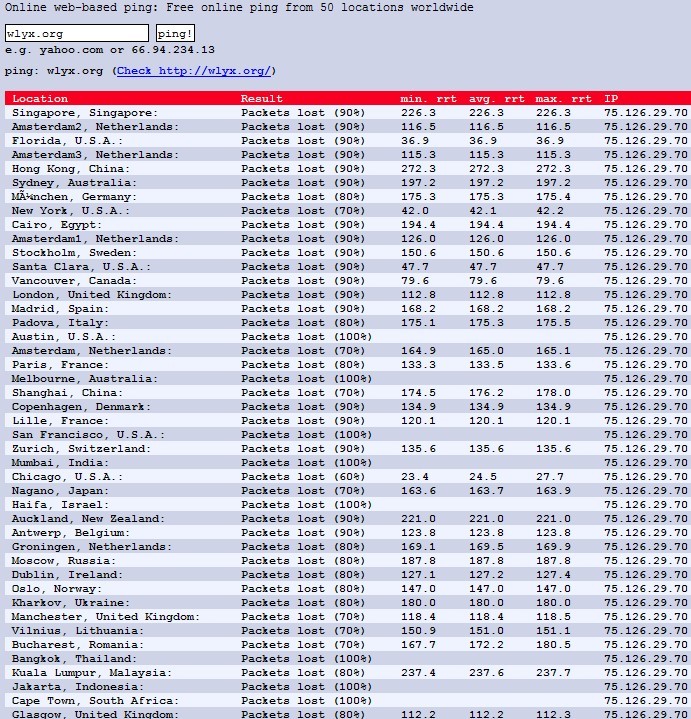
Task: Open the Check http://wlyx.org/ link
Action: tap(194, 71)
